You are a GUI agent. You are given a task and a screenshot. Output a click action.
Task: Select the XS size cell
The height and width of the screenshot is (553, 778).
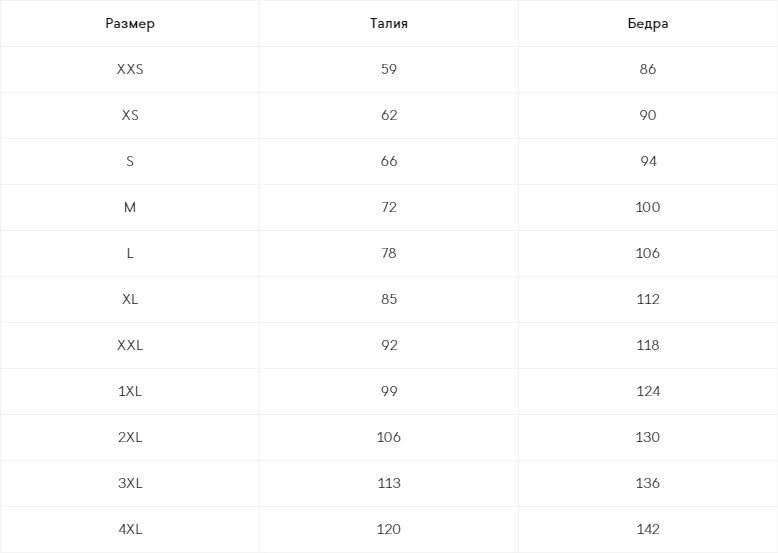tap(130, 115)
